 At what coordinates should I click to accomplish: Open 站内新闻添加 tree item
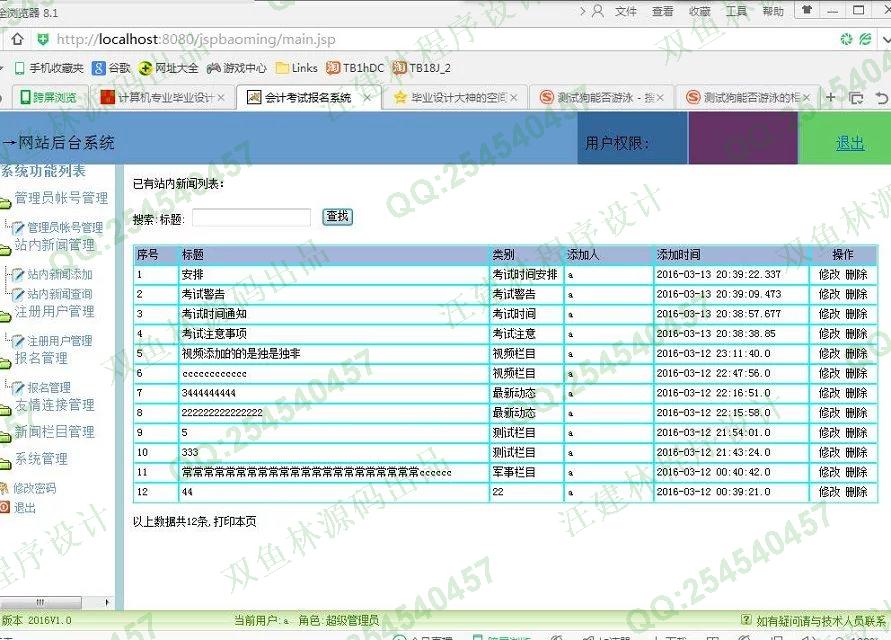pos(59,274)
